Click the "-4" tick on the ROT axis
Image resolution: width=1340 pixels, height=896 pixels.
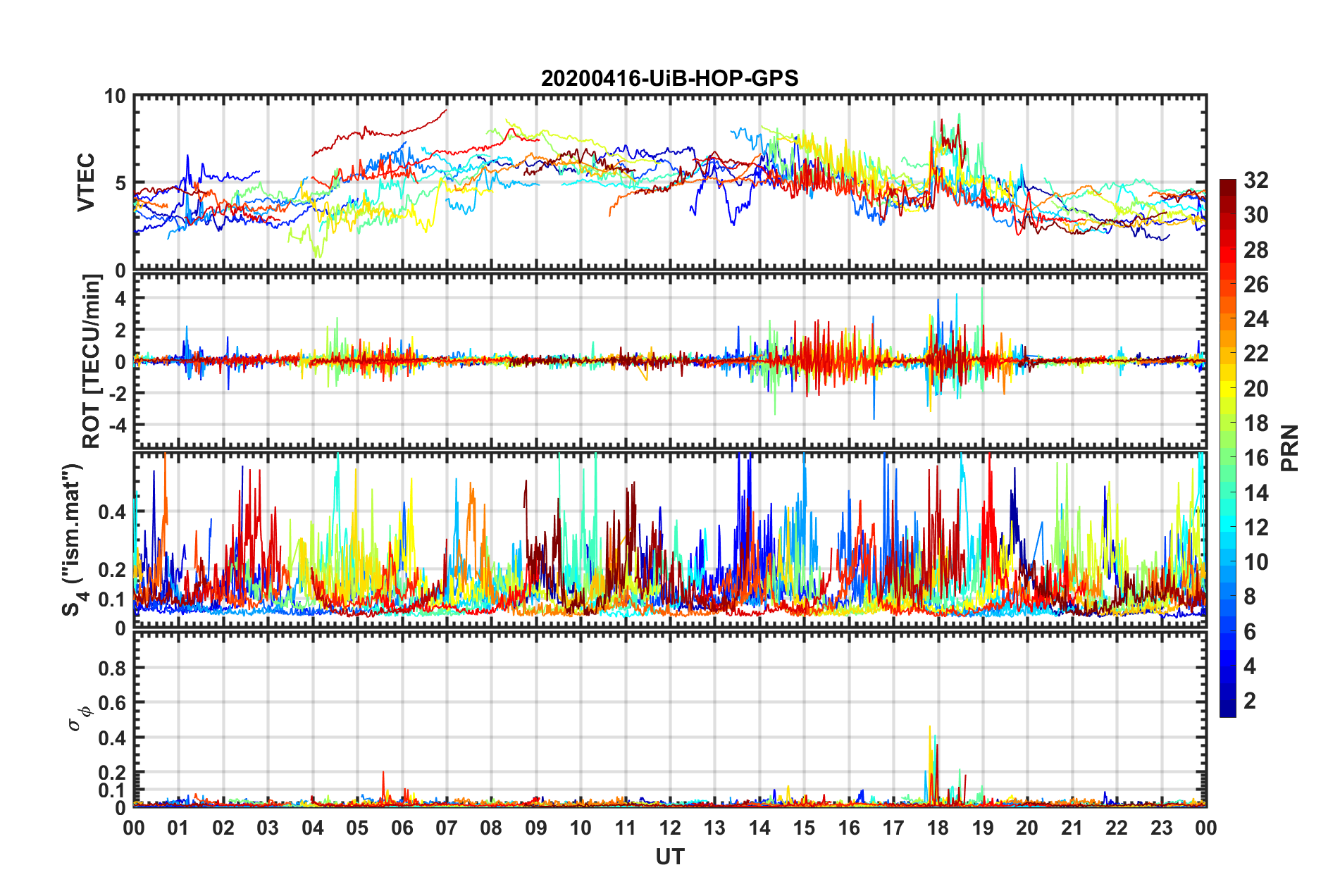tap(117, 425)
